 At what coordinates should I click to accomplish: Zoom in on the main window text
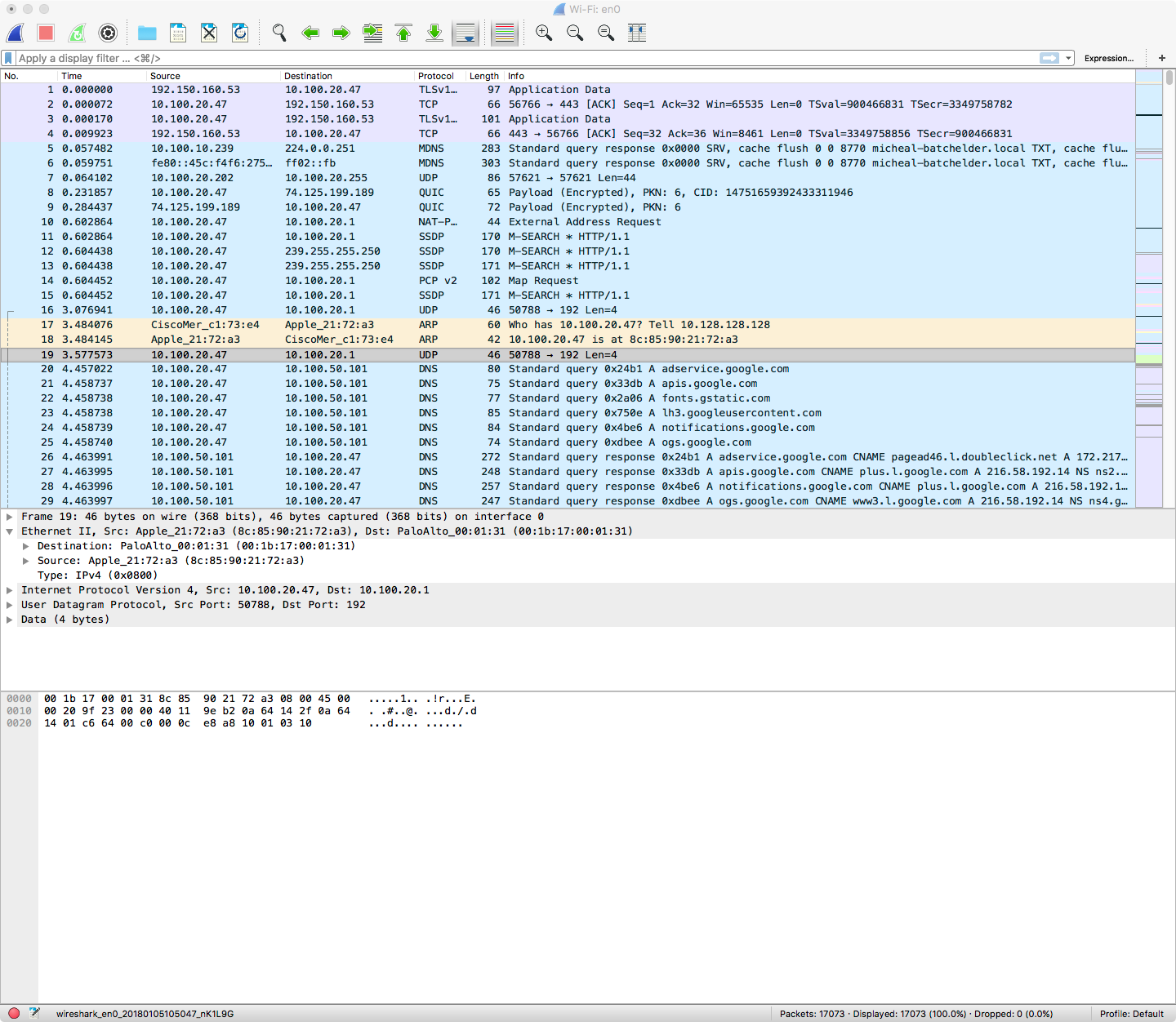click(x=544, y=33)
